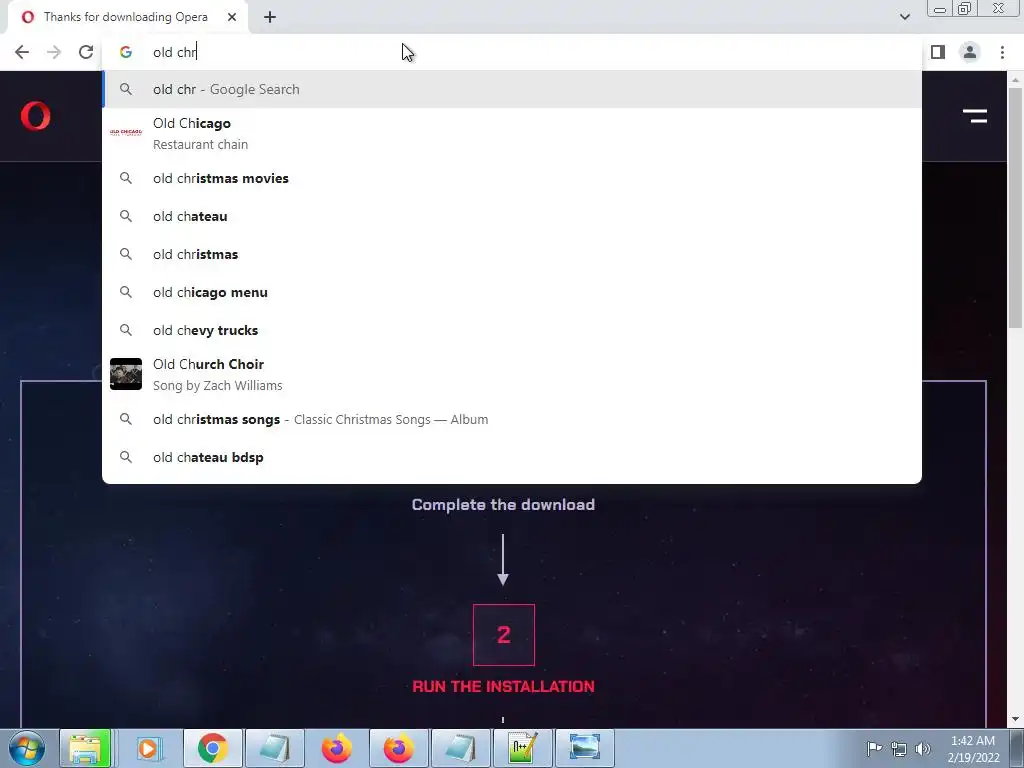Choose 'Old Chicago Restaurant chain' suggestion
Screen dimensions: 1024x768
pyautogui.click(x=512, y=133)
